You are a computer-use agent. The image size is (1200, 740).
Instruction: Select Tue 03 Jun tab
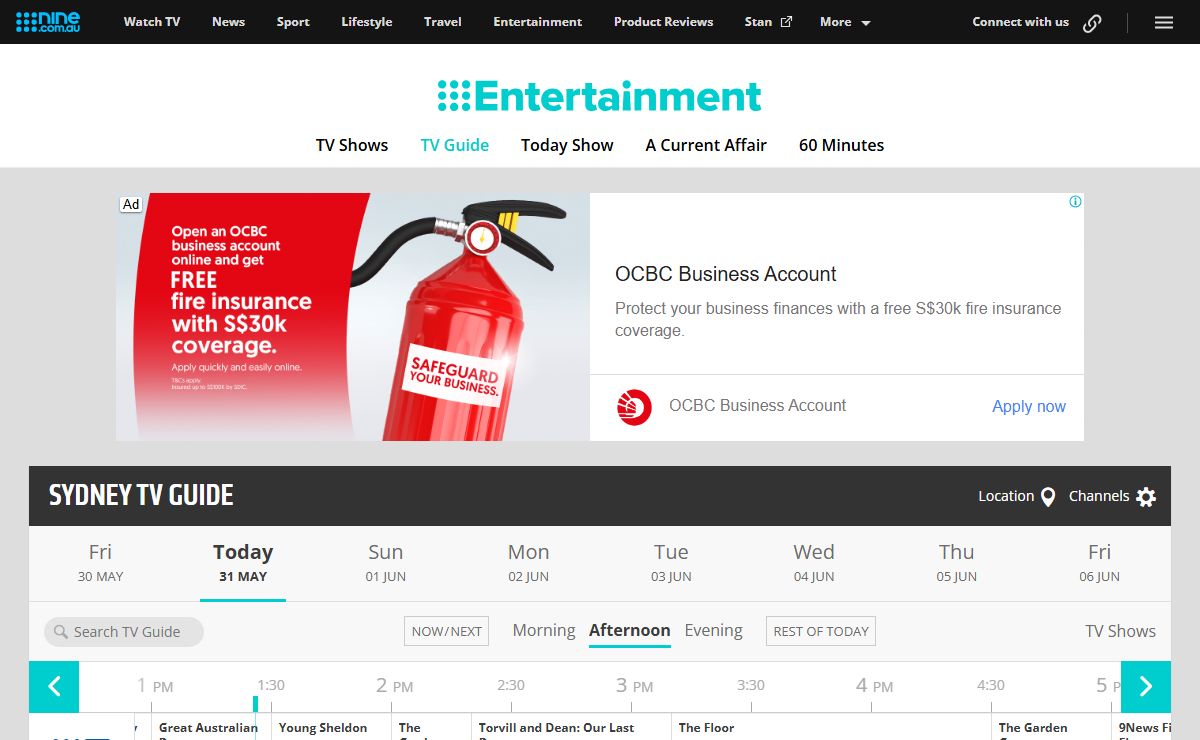click(671, 563)
